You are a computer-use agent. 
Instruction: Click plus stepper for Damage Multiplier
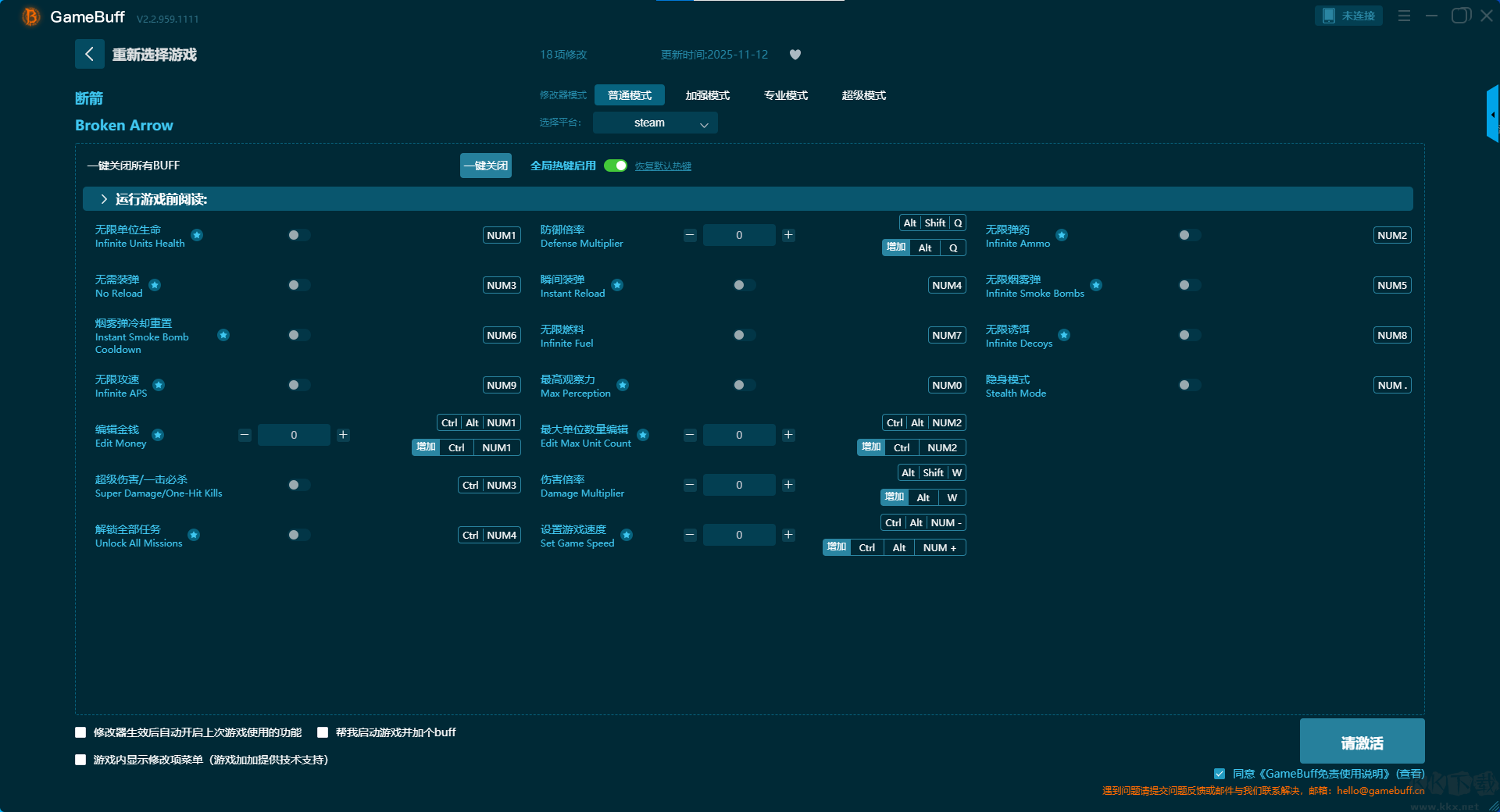[788, 485]
